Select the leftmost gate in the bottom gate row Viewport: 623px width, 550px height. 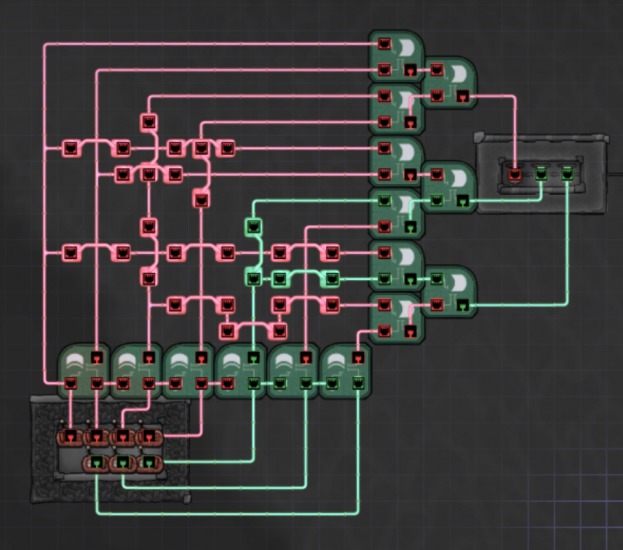pos(84,371)
